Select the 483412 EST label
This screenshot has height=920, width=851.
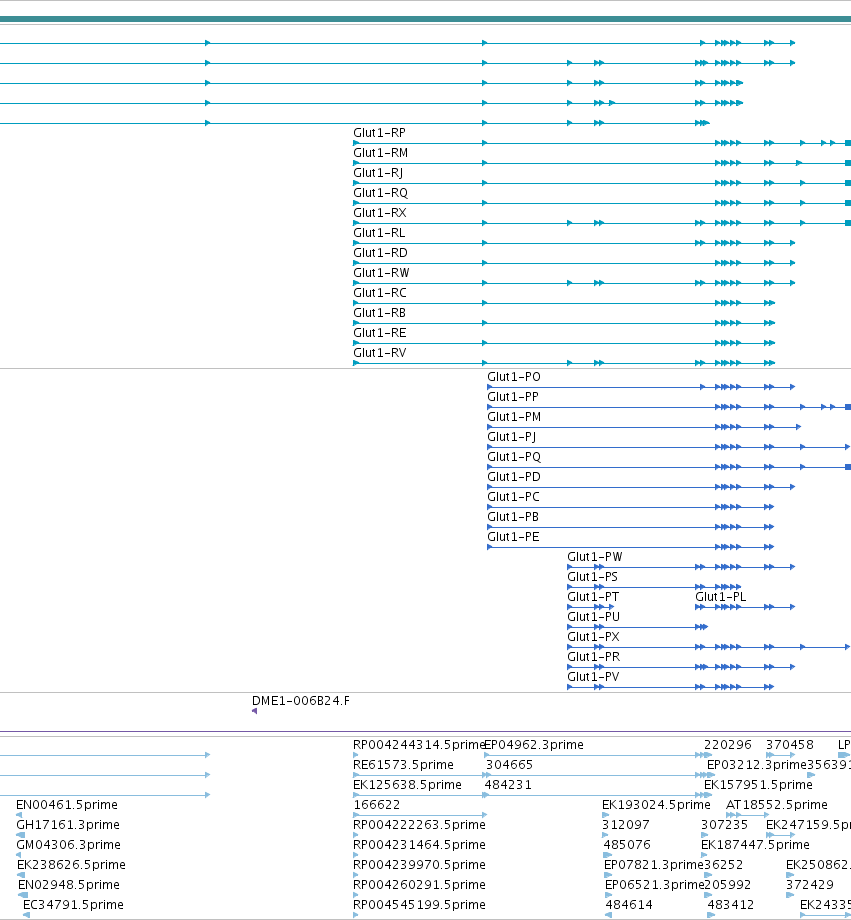pos(731,905)
